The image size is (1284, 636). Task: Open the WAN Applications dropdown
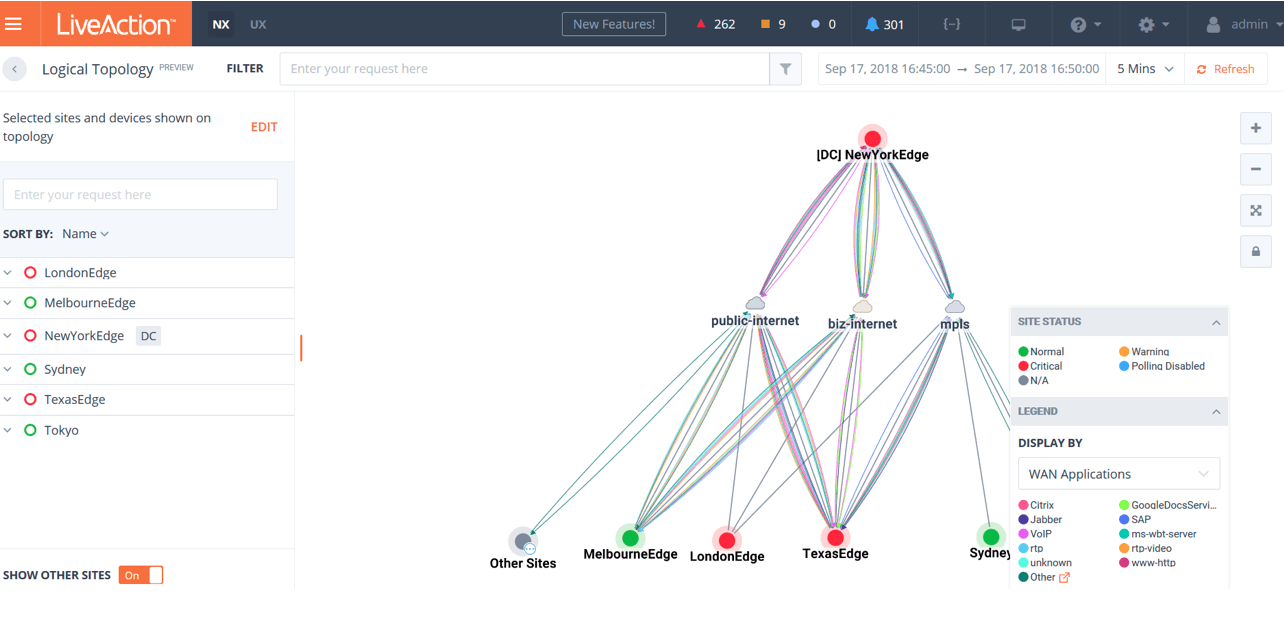coord(1118,474)
